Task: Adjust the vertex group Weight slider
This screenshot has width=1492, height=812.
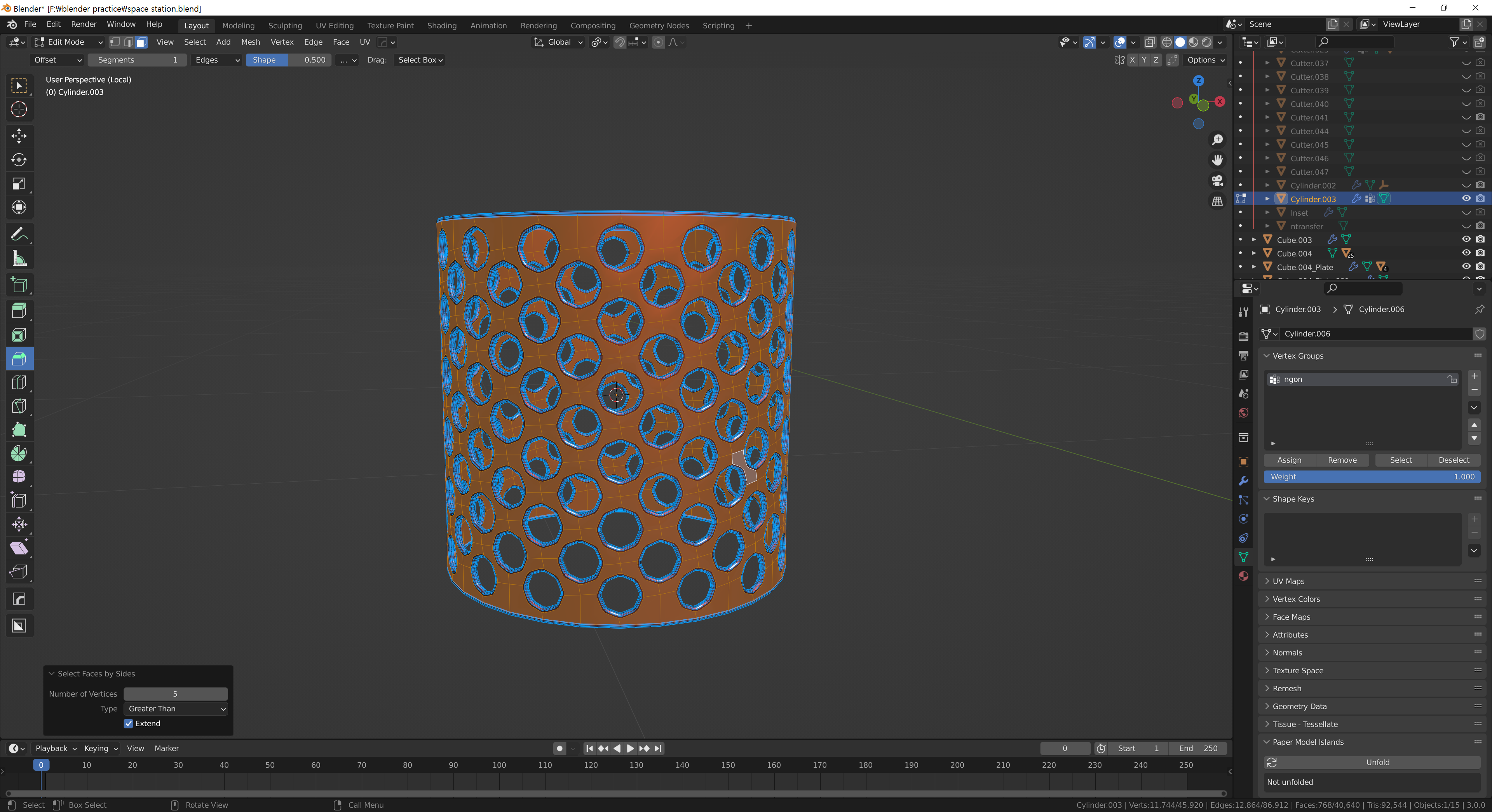Action: (x=1372, y=477)
